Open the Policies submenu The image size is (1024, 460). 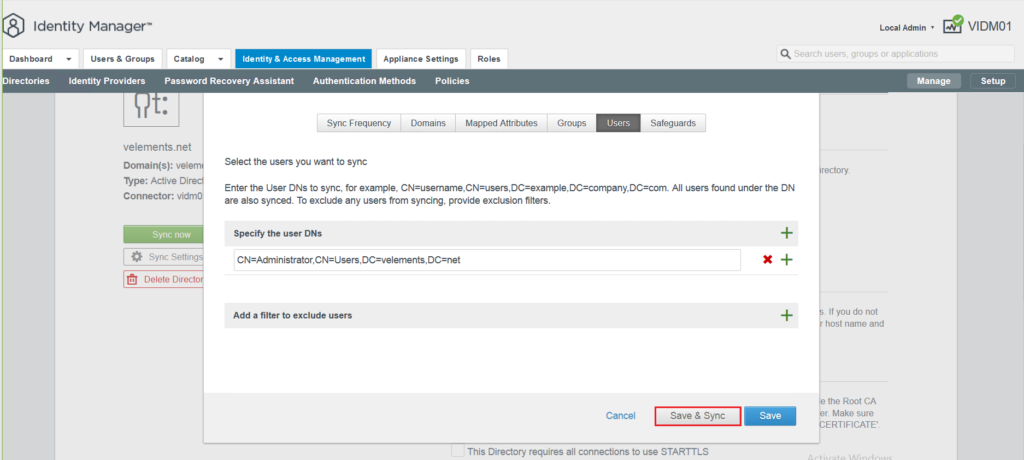(452, 81)
